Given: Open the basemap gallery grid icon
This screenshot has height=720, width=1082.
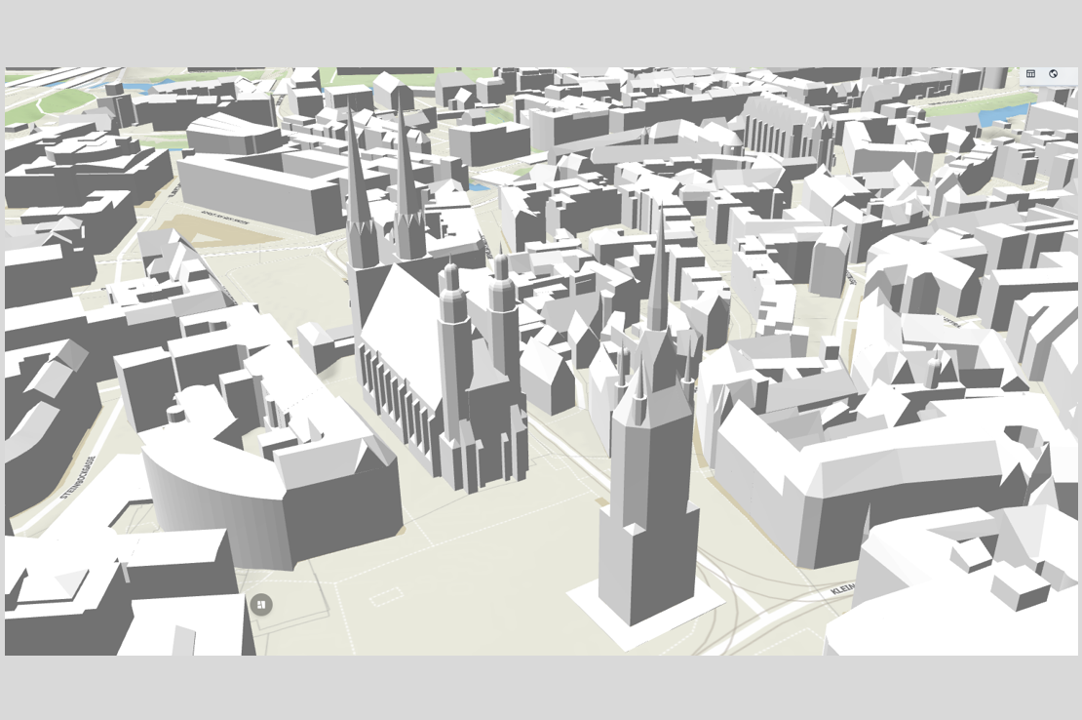Looking at the screenshot, I should (x=1031, y=74).
